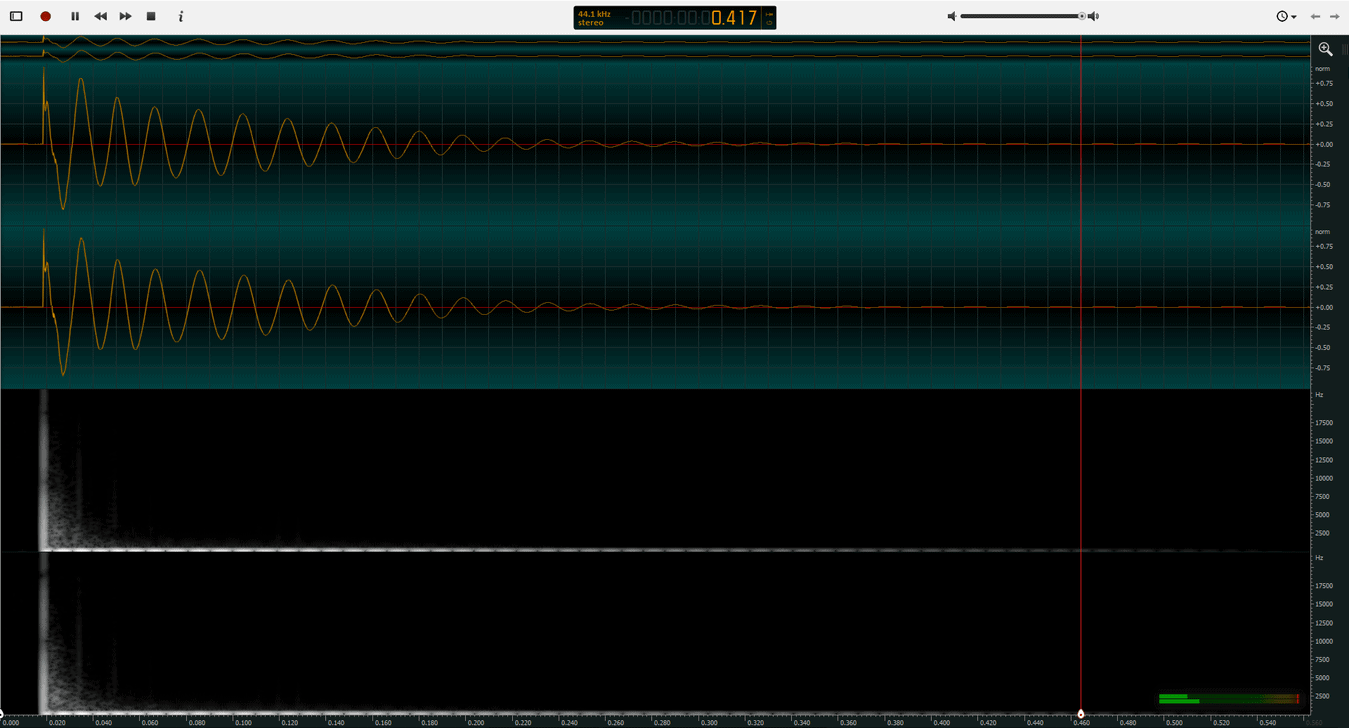1349x728 pixels.
Task: Click the playhead marker on the time ruler
Action: point(1081,714)
